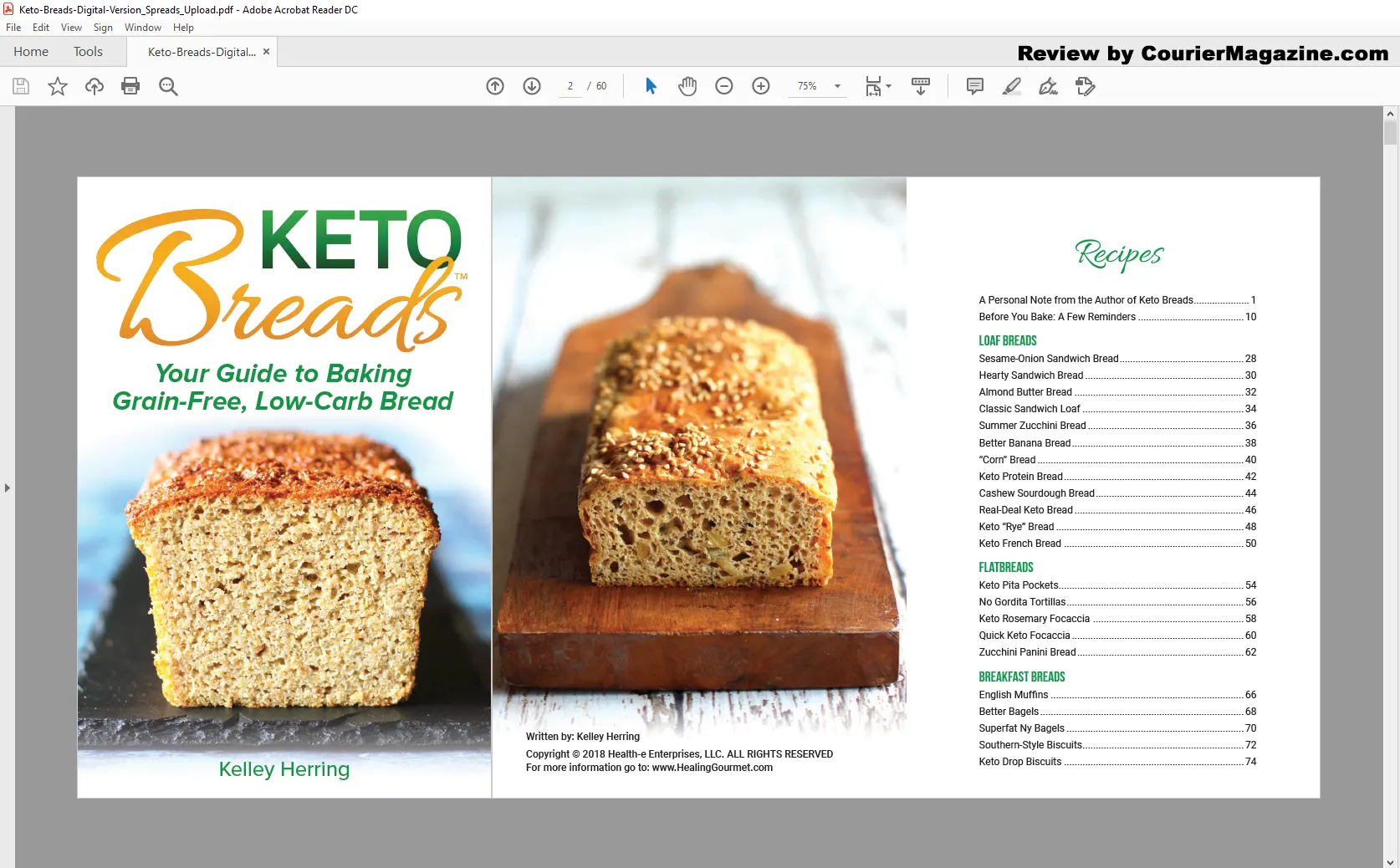
Task: Click 'Hearty Sandwich Bread' contents entry
Action: (1117, 375)
